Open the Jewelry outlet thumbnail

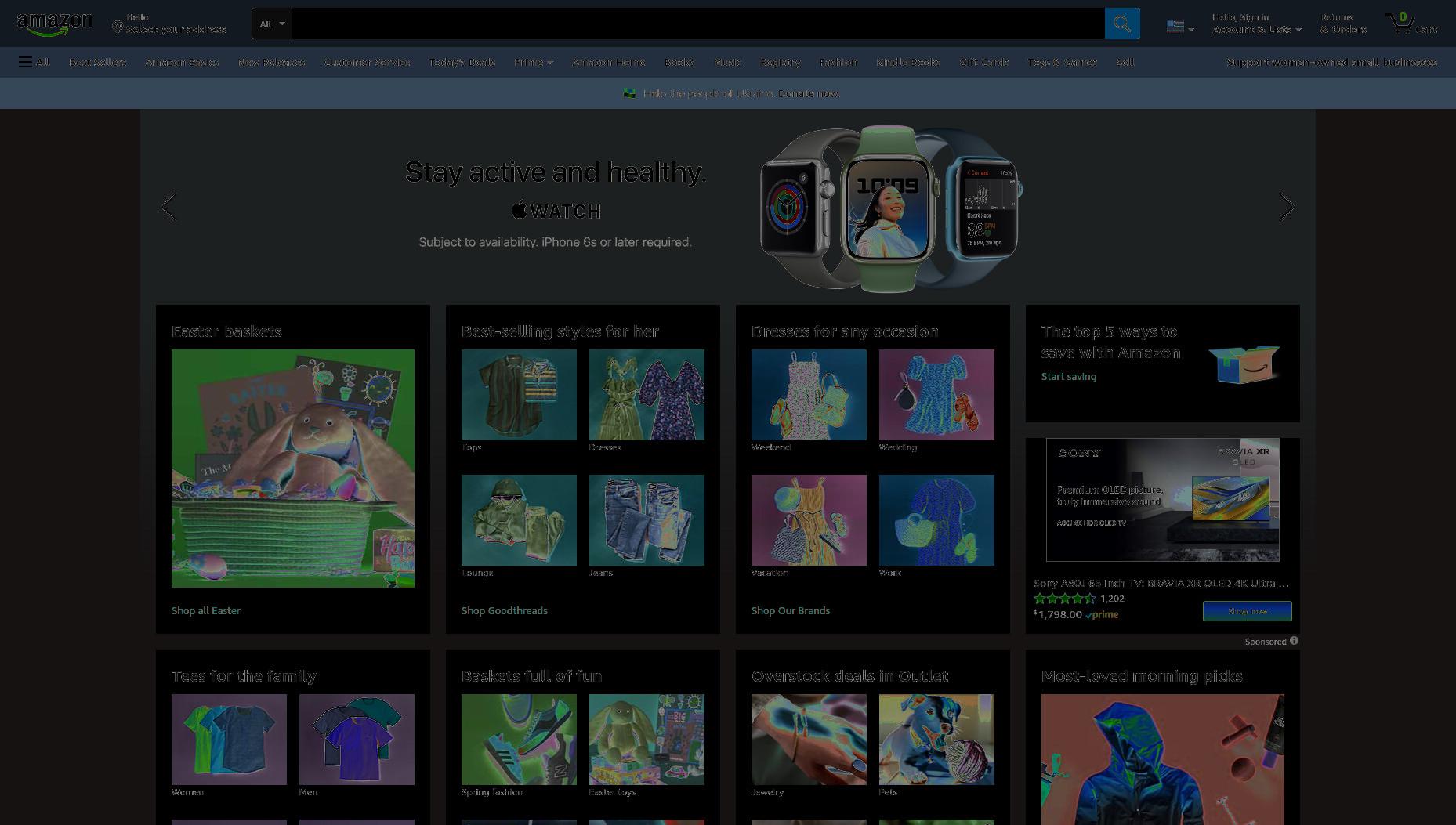[809, 740]
